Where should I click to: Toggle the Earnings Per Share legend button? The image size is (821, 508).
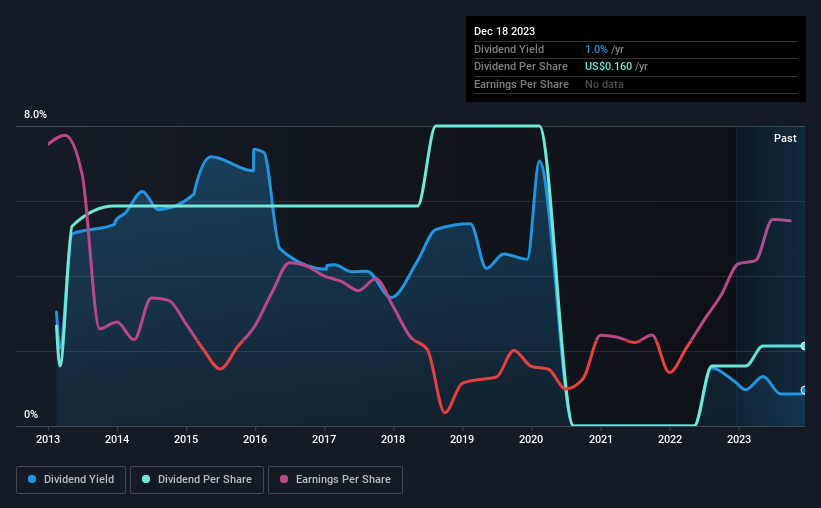point(335,480)
